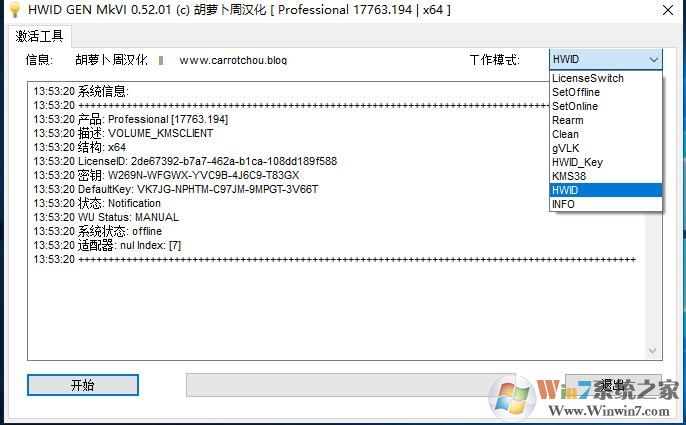Click the 密钥 W269N-WFGWX key line

tap(166, 175)
